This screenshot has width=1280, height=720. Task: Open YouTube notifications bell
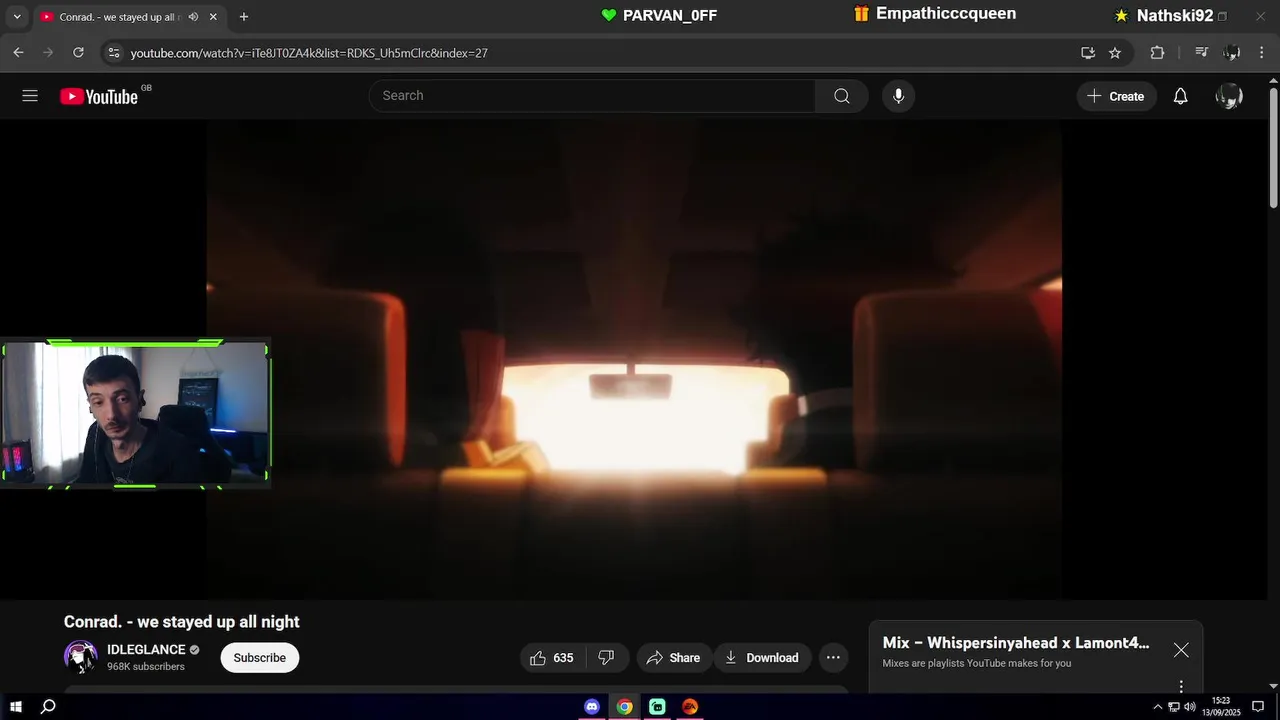click(x=1180, y=96)
